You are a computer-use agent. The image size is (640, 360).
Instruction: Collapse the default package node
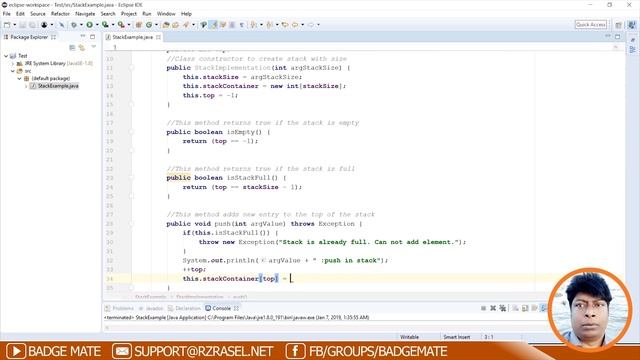click(19, 78)
